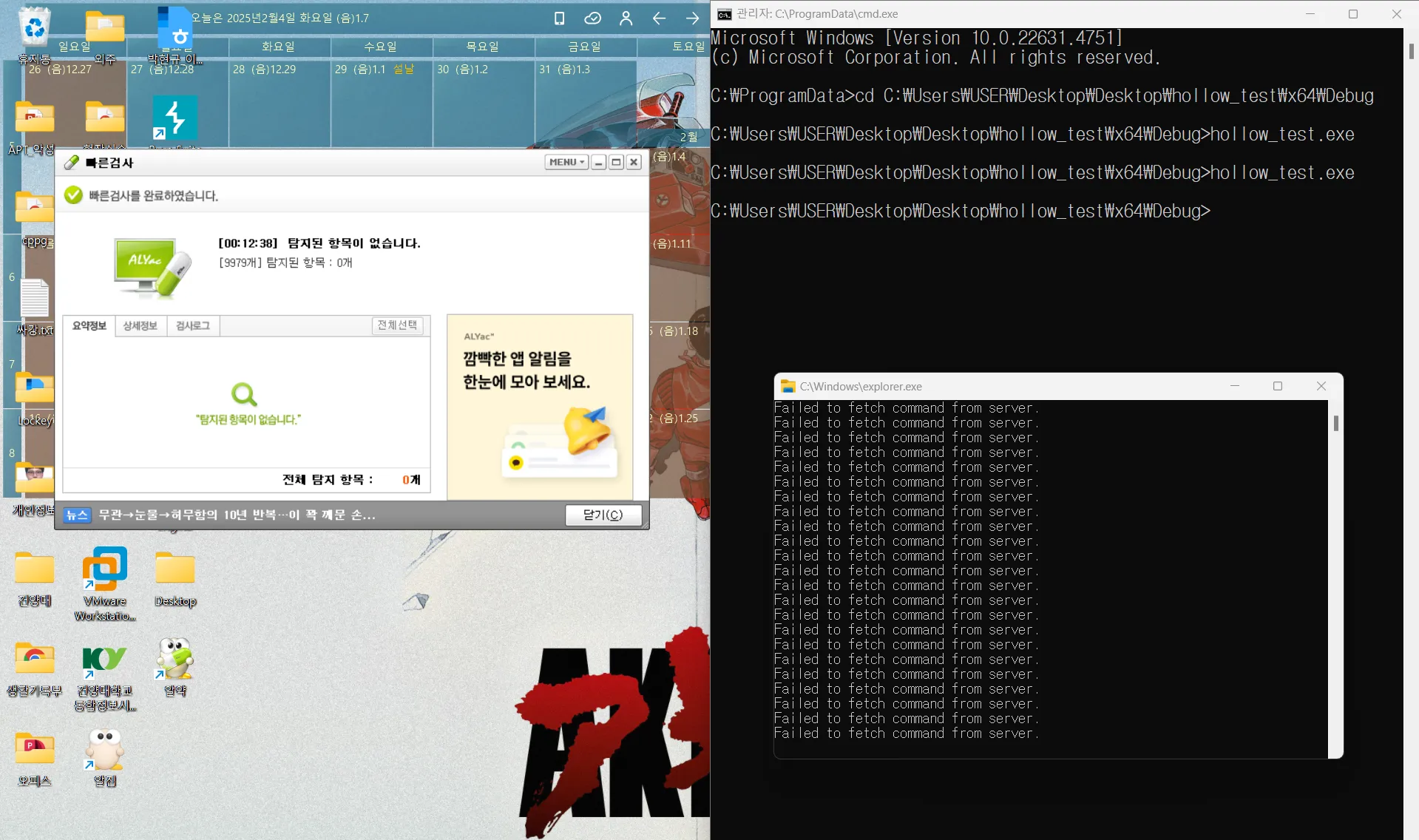Open 건양대학교 통합정보시스템 shortcut
Screen dimensions: 1419x840
point(104,658)
